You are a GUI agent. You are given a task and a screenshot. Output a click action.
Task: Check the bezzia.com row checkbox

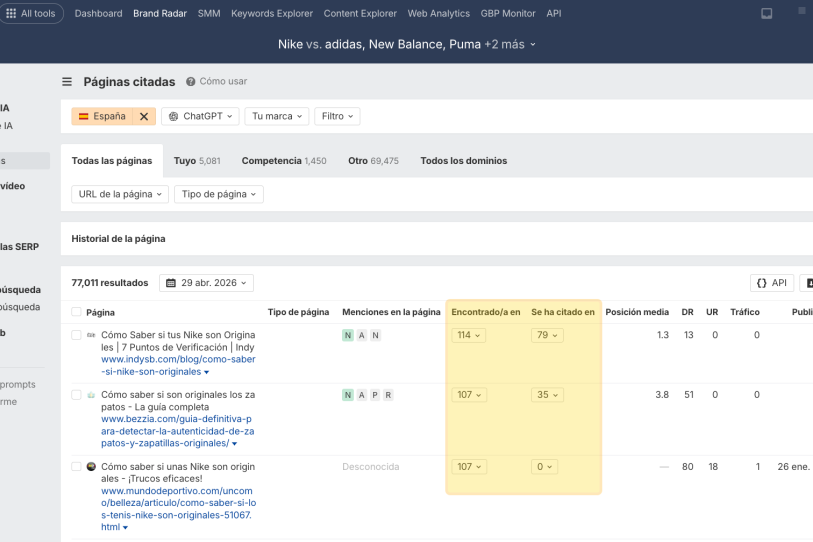76,395
